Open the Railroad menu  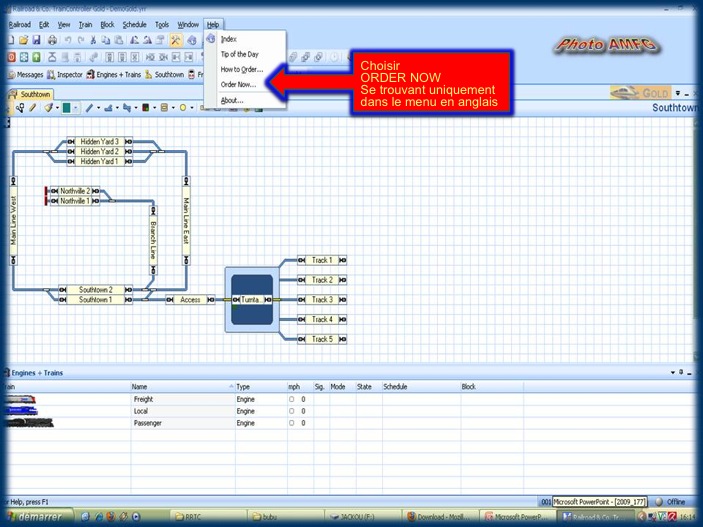pyautogui.click(x=20, y=25)
